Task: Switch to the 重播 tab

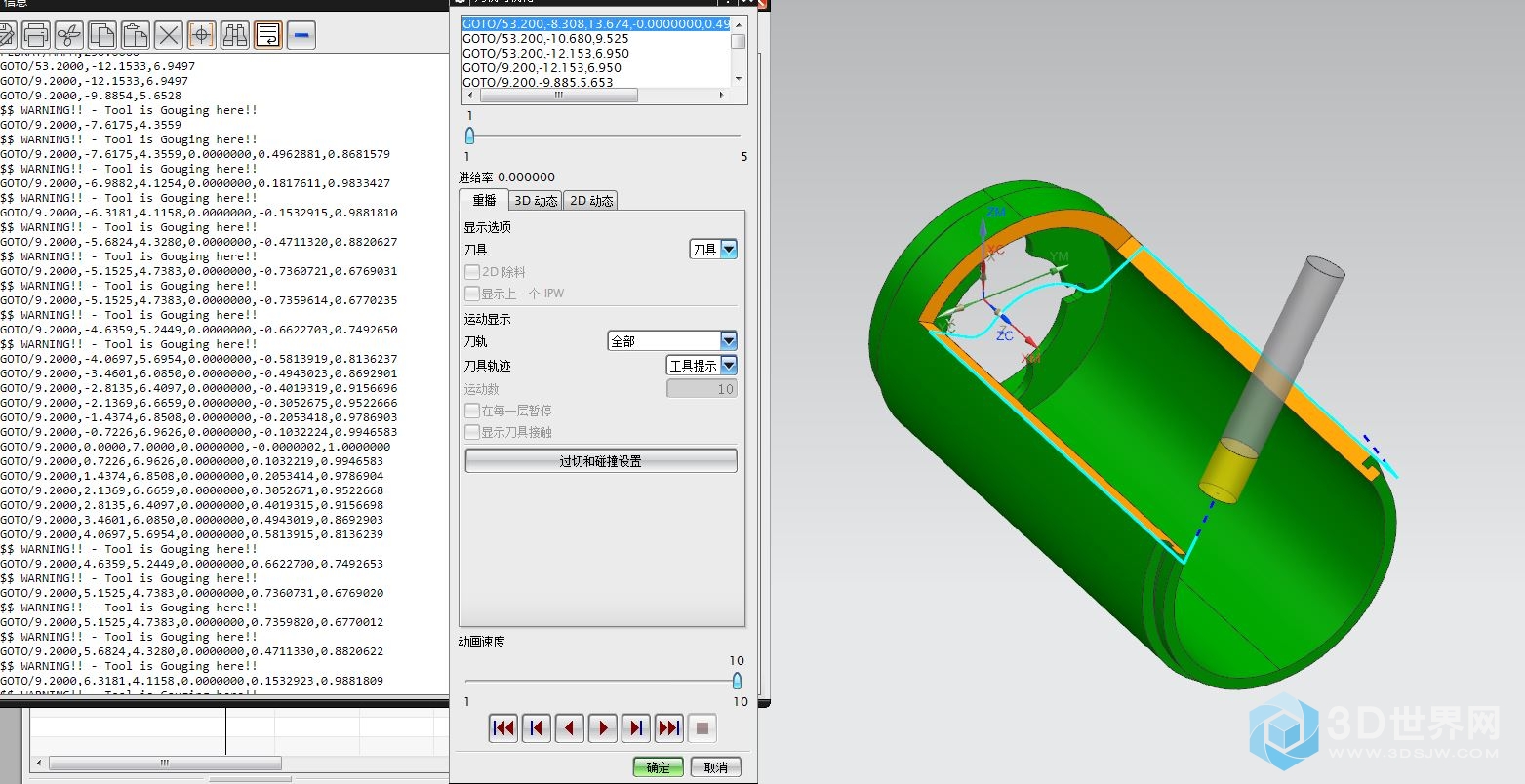Action: pyautogui.click(x=484, y=200)
